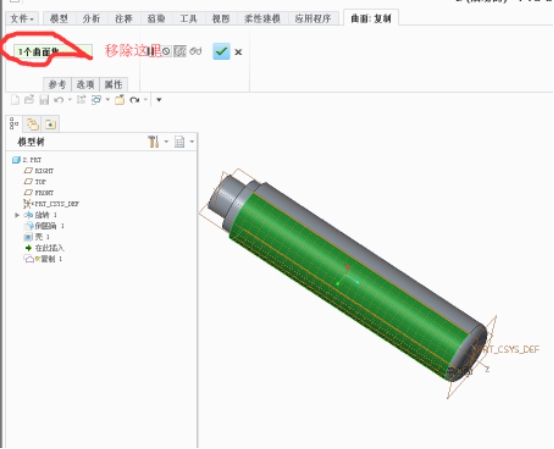The width and height of the screenshot is (554, 449).
Task: Open the 选项 panel button
Action: point(86,85)
